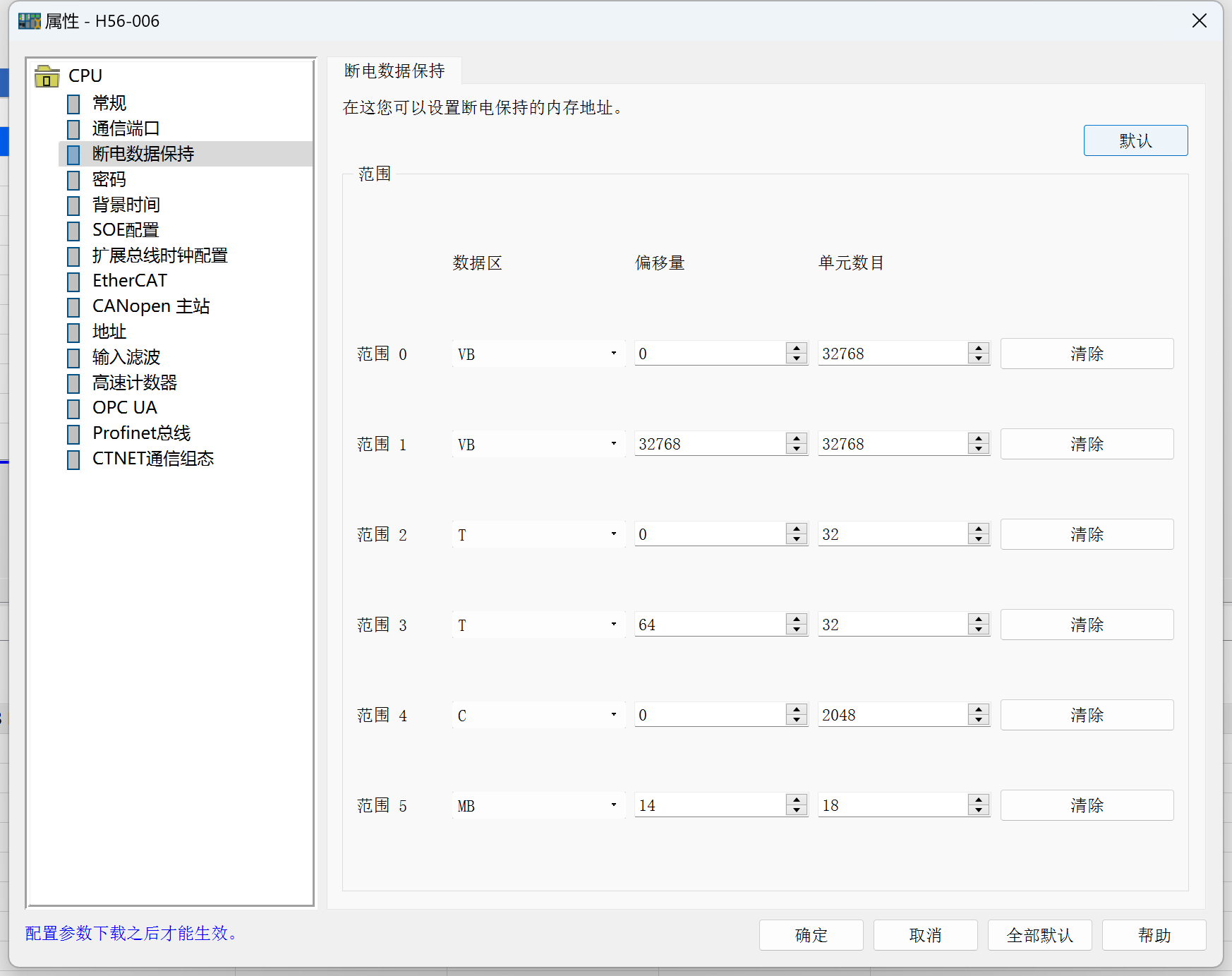Switch to the 断电数据保持 tab

coord(394,71)
